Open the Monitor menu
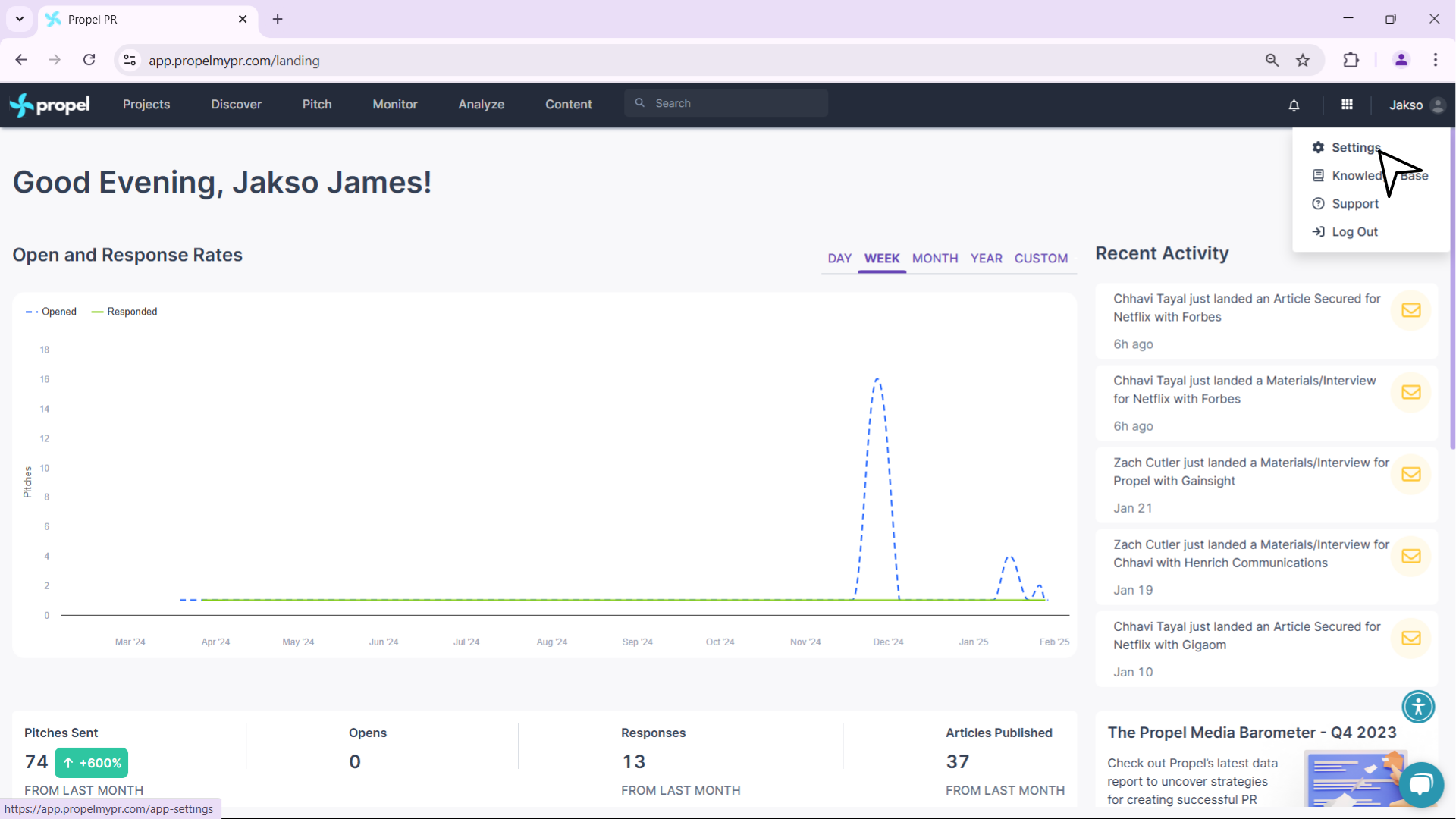 395,105
